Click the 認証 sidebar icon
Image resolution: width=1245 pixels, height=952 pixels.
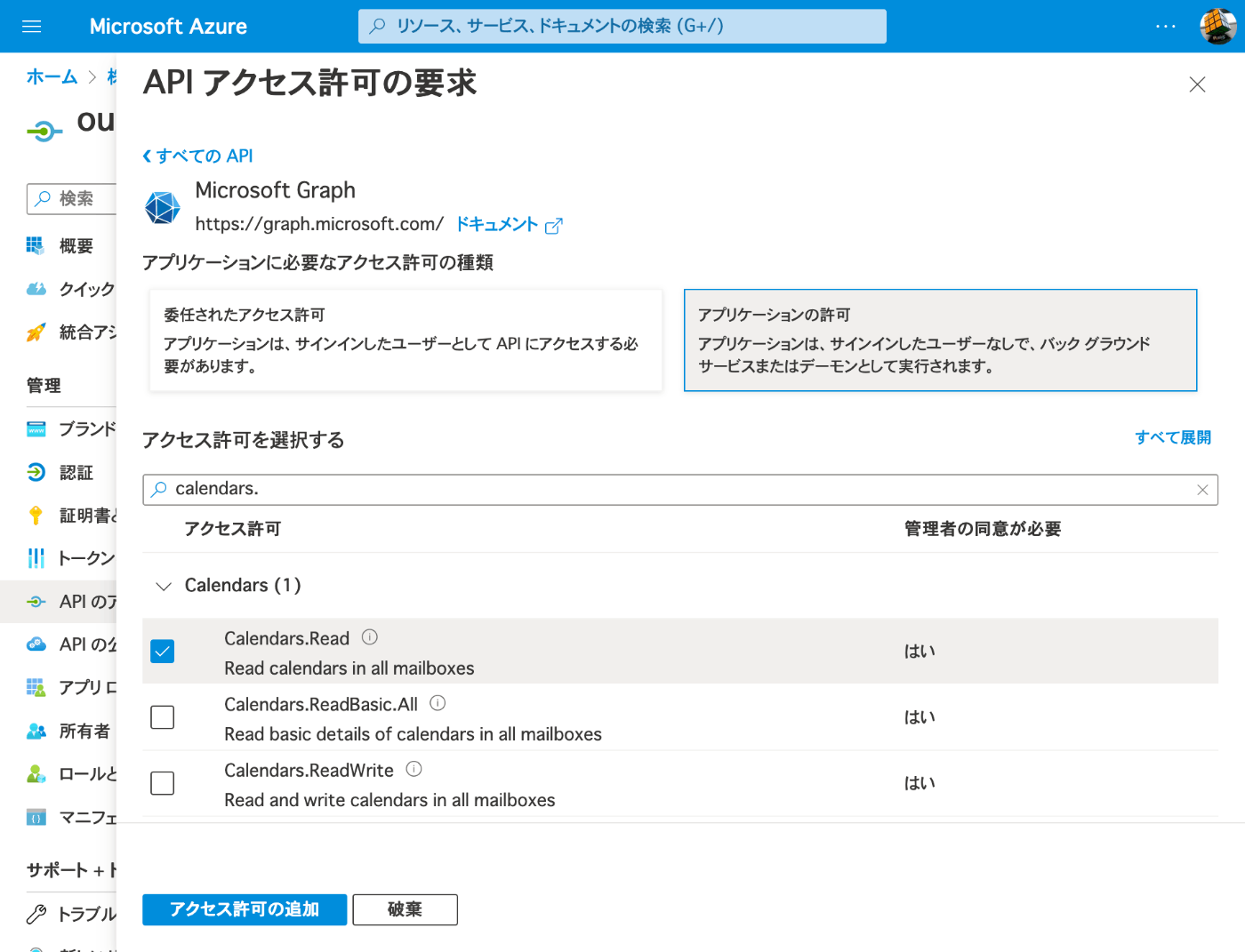pyautogui.click(x=36, y=472)
